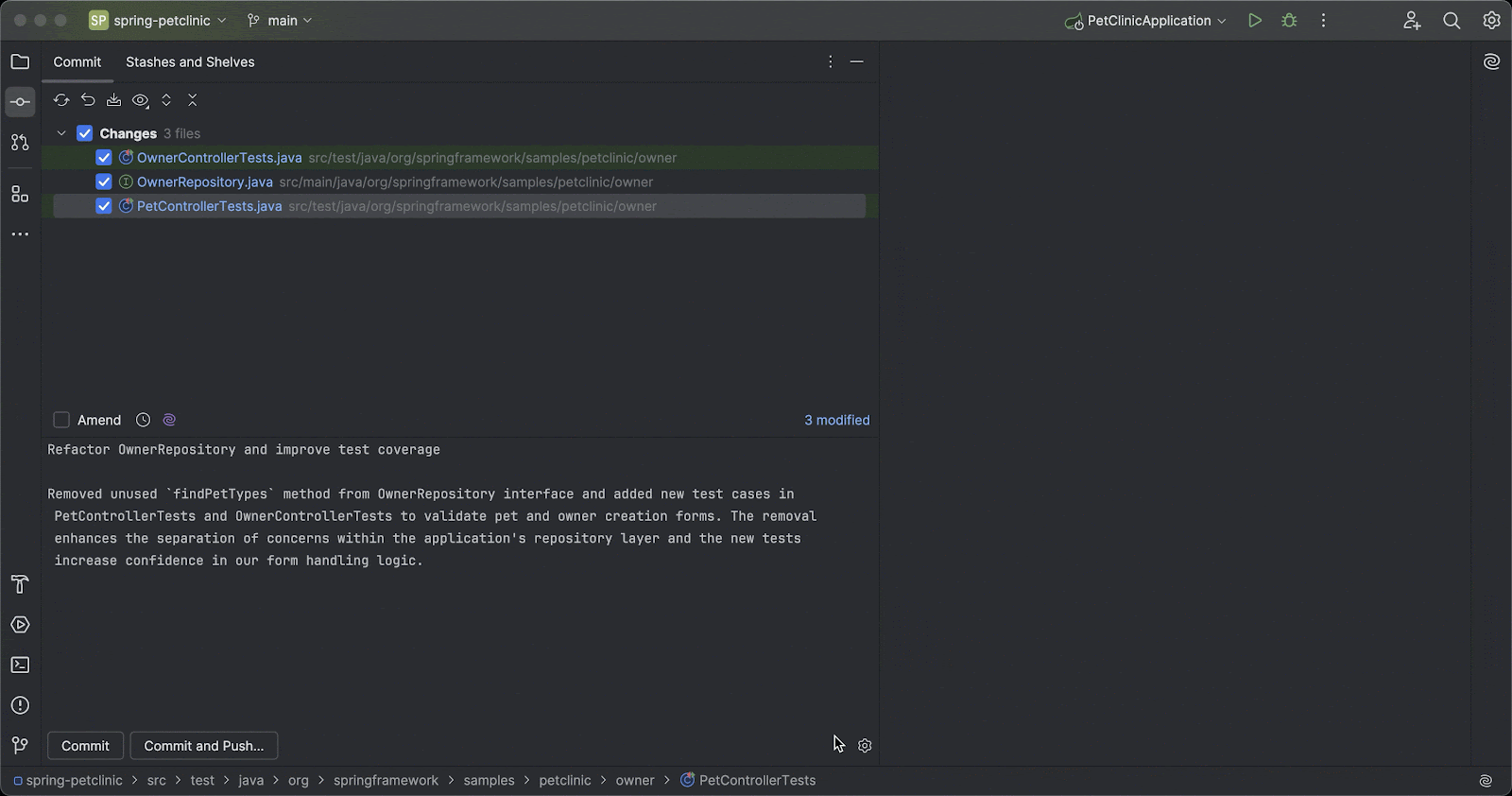Open the Commit tool window icon
The height and width of the screenshot is (796, 1512).
20,102
